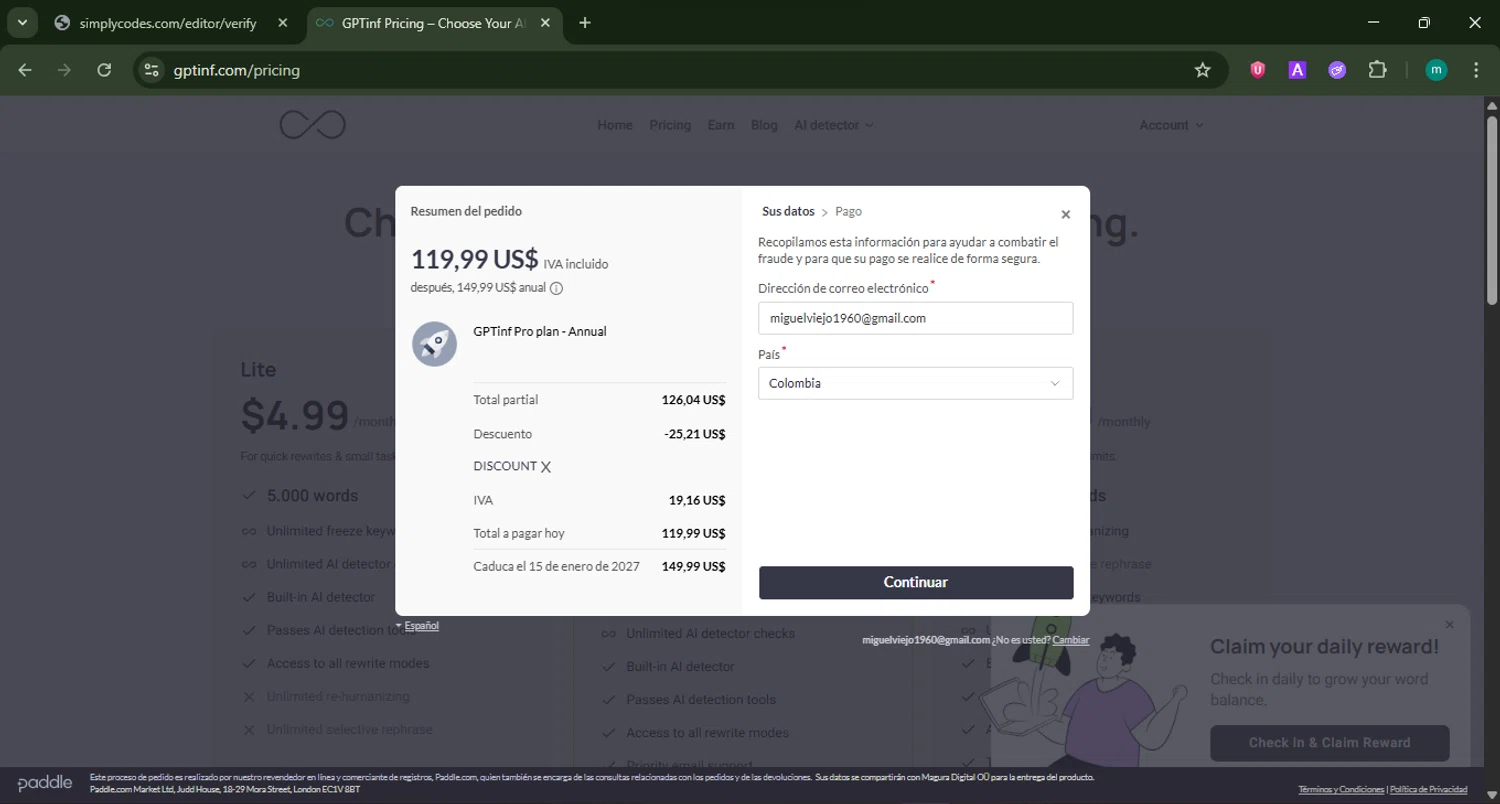Image resolution: width=1500 pixels, height=804 pixels.
Task: Click the Sus datos breadcrumb step
Action: click(788, 211)
